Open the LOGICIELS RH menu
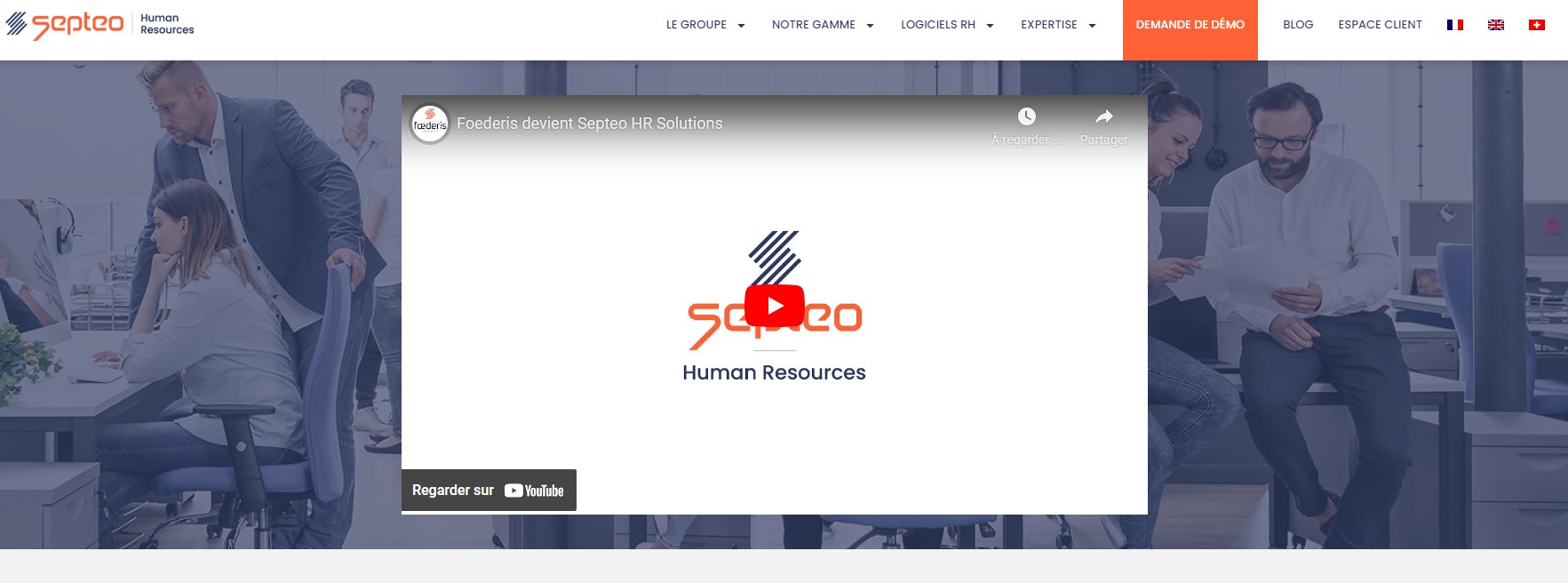 point(938,25)
